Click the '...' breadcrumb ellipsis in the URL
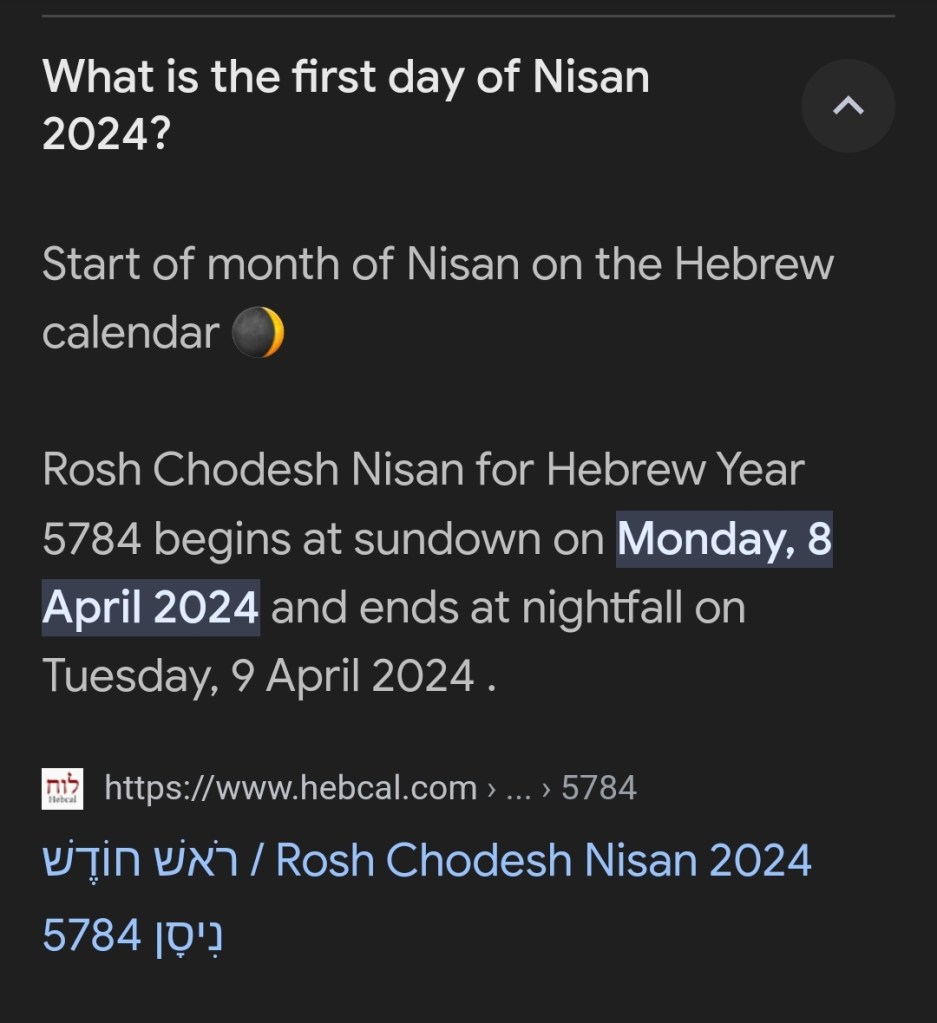Image resolution: width=937 pixels, height=1023 pixels. (520, 788)
